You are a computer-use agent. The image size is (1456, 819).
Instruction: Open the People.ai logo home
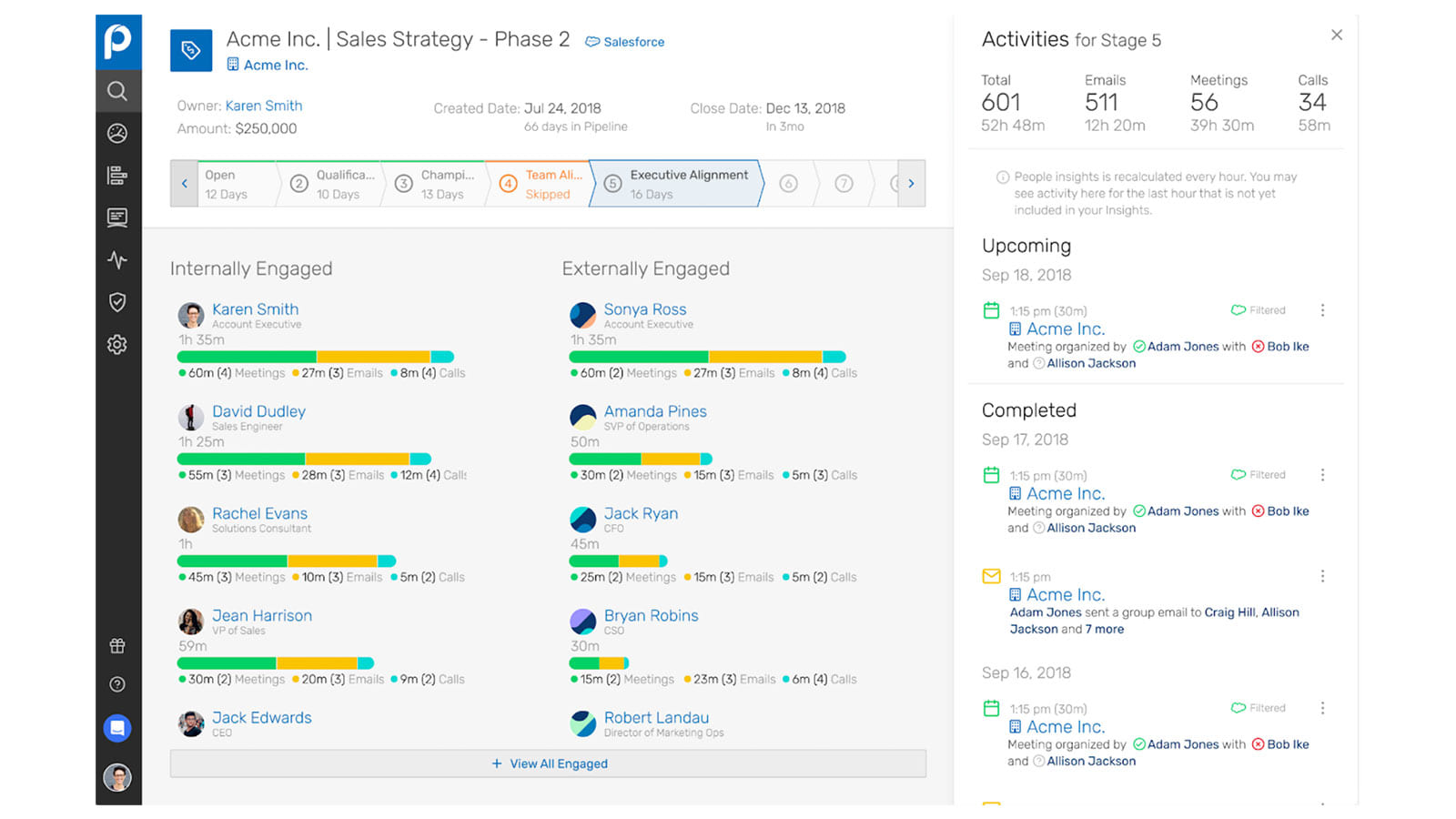pyautogui.click(x=118, y=42)
